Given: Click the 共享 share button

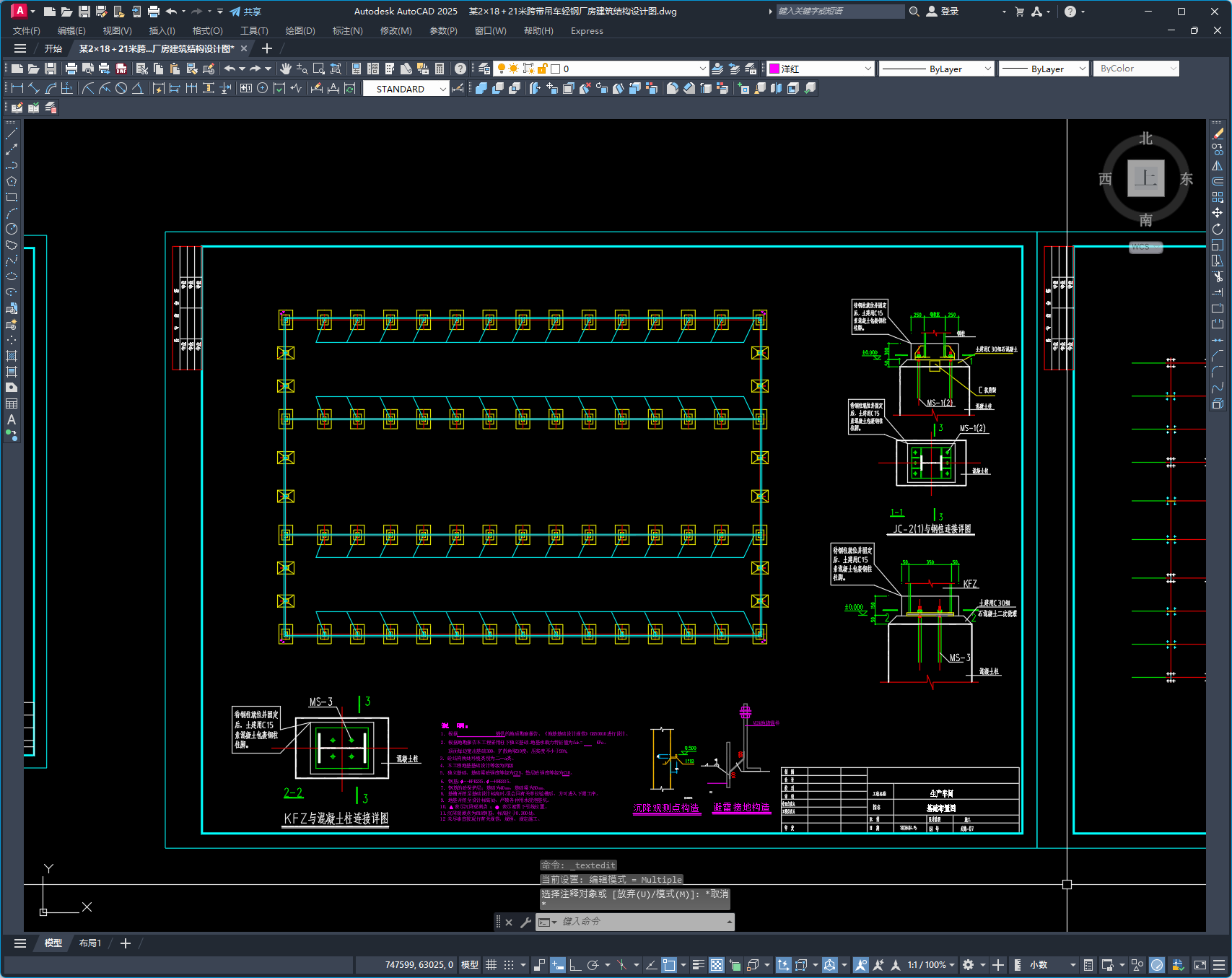Looking at the screenshot, I should pos(245,12).
